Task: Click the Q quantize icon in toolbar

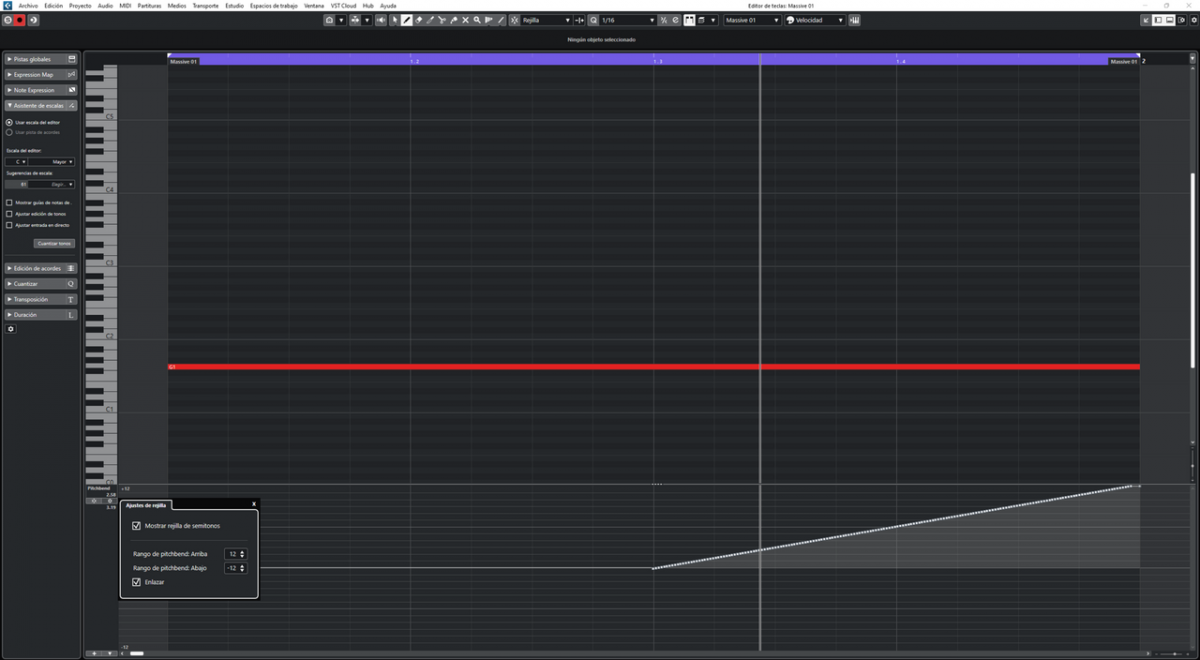Action: coord(594,20)
